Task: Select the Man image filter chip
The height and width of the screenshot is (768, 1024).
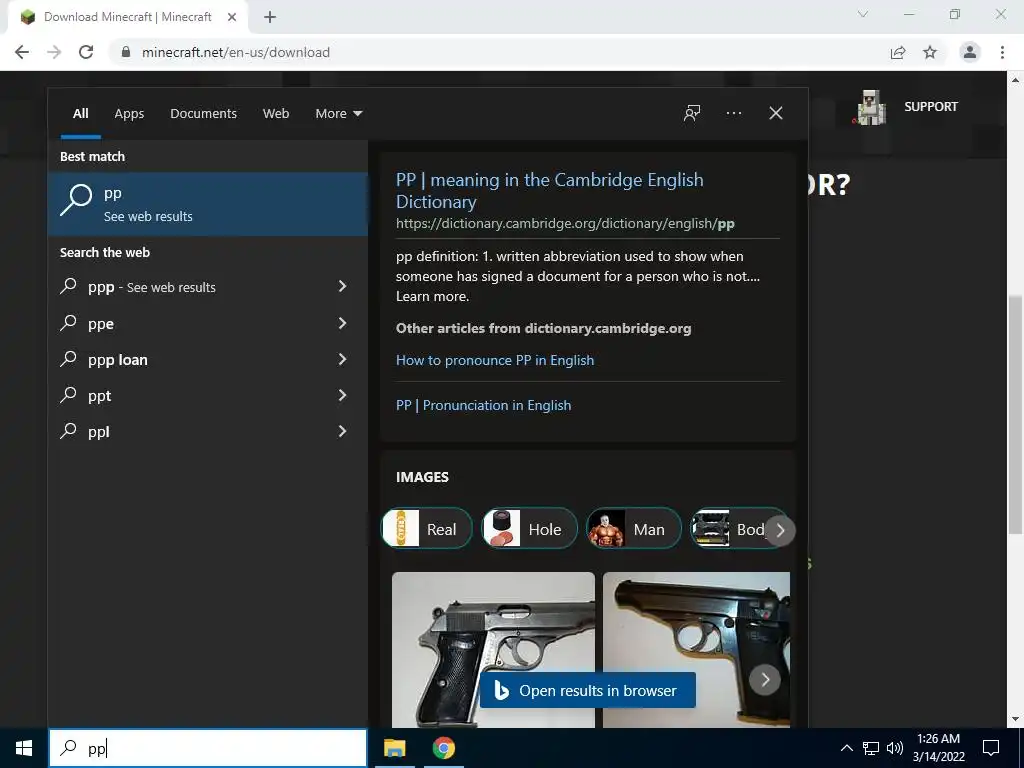Action: click(633, 528)
